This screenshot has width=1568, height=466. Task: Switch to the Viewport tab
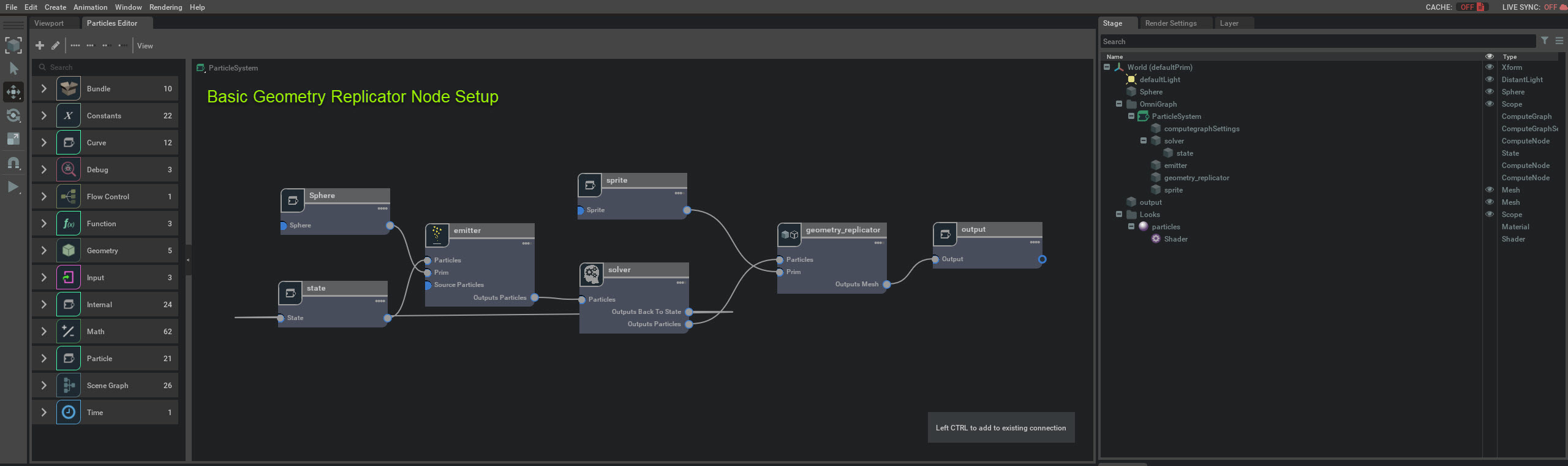point(49,23)
